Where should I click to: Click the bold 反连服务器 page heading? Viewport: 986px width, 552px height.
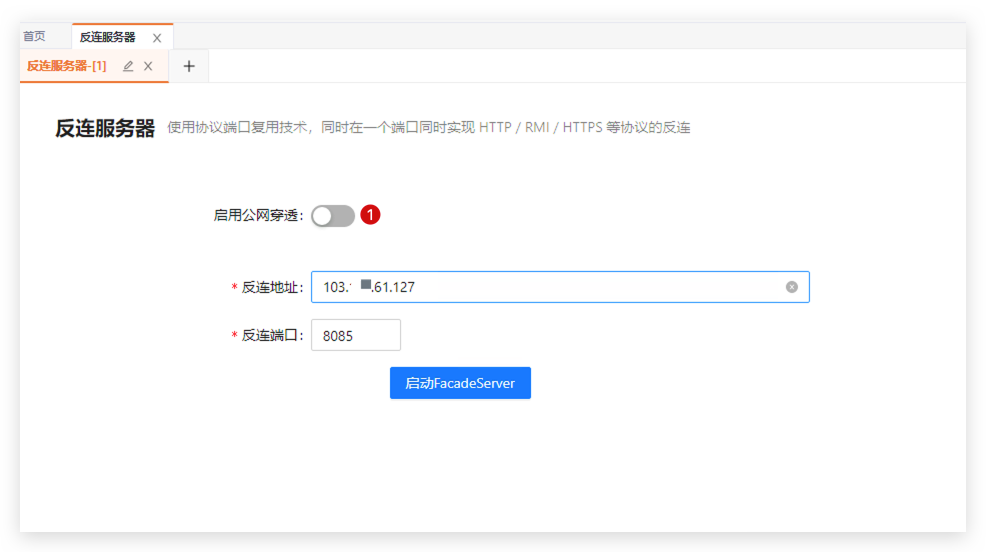pyautogui.click(x=105, y=128)
